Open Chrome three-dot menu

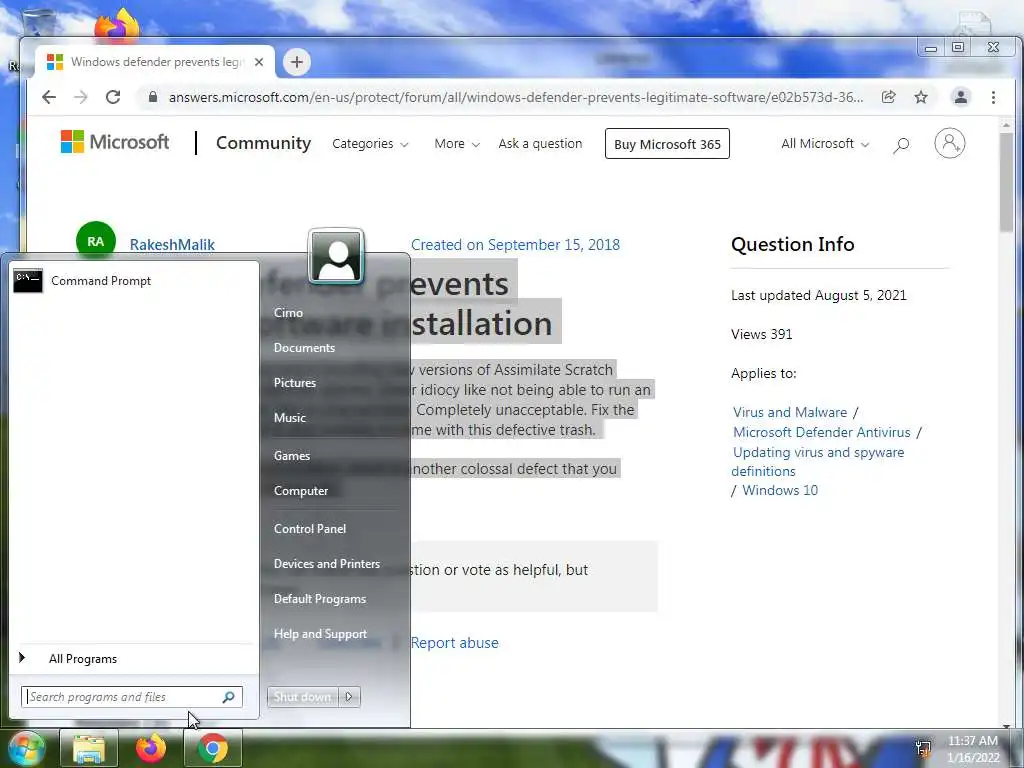(993, 97)
